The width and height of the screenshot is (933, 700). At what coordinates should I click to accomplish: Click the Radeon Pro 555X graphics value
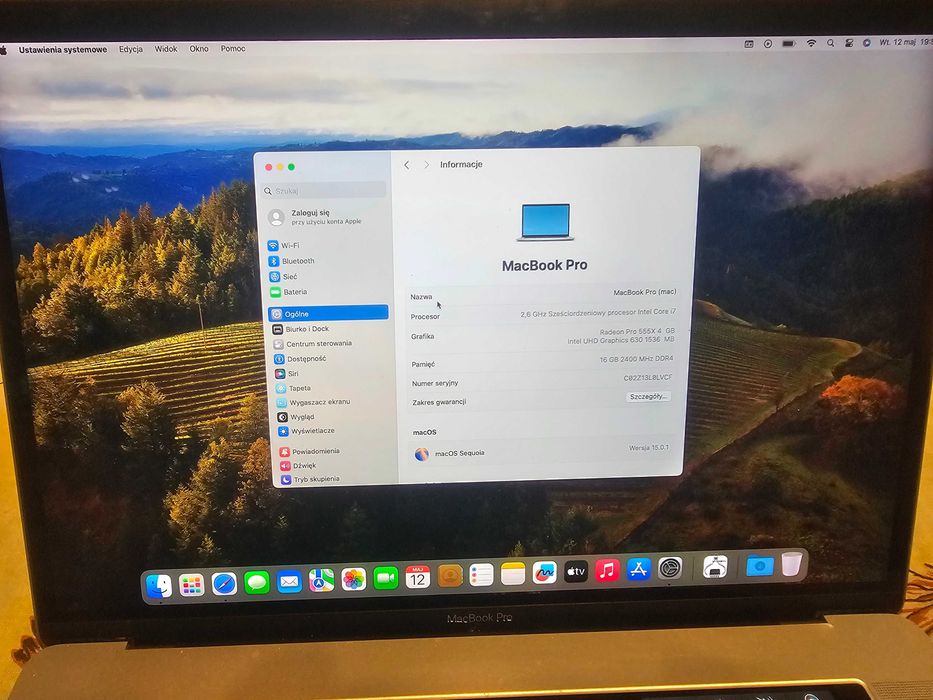coord(637,331)
